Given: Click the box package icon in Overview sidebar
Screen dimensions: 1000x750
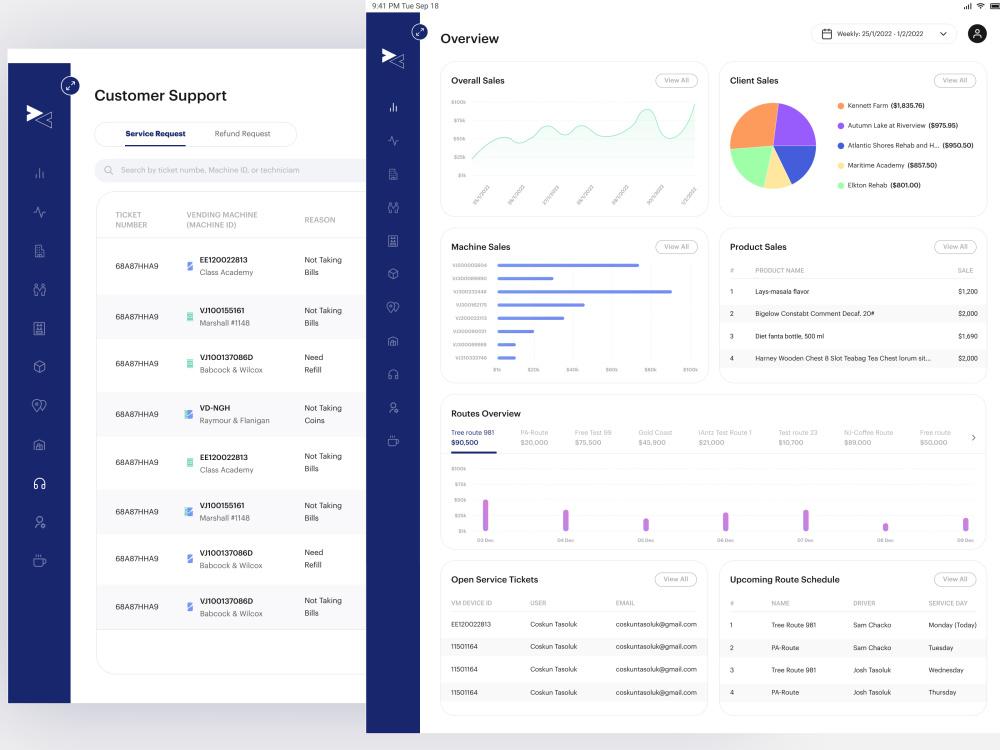Looking at the screenshot, I should point(393,274).
